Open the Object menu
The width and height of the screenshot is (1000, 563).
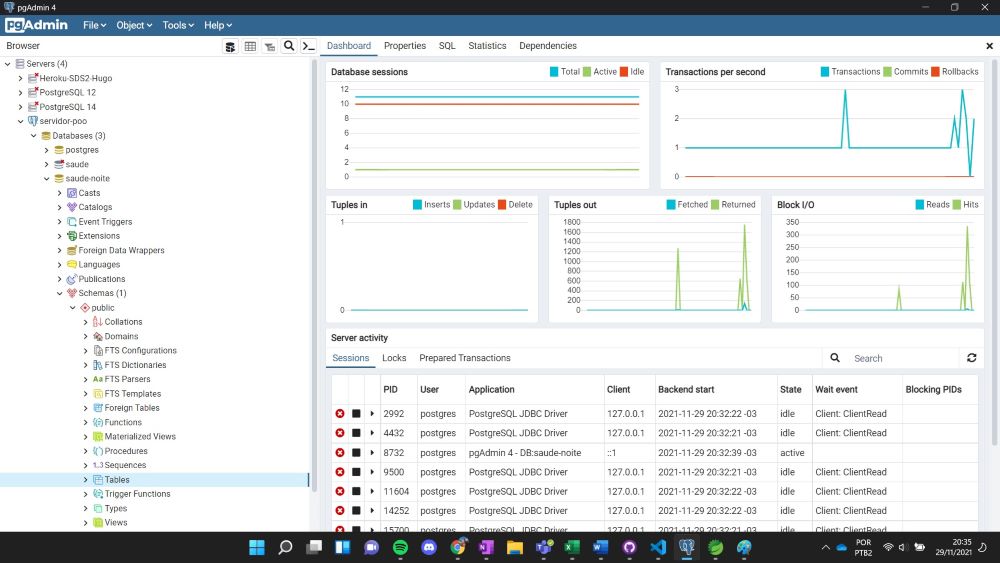(134, 25)
